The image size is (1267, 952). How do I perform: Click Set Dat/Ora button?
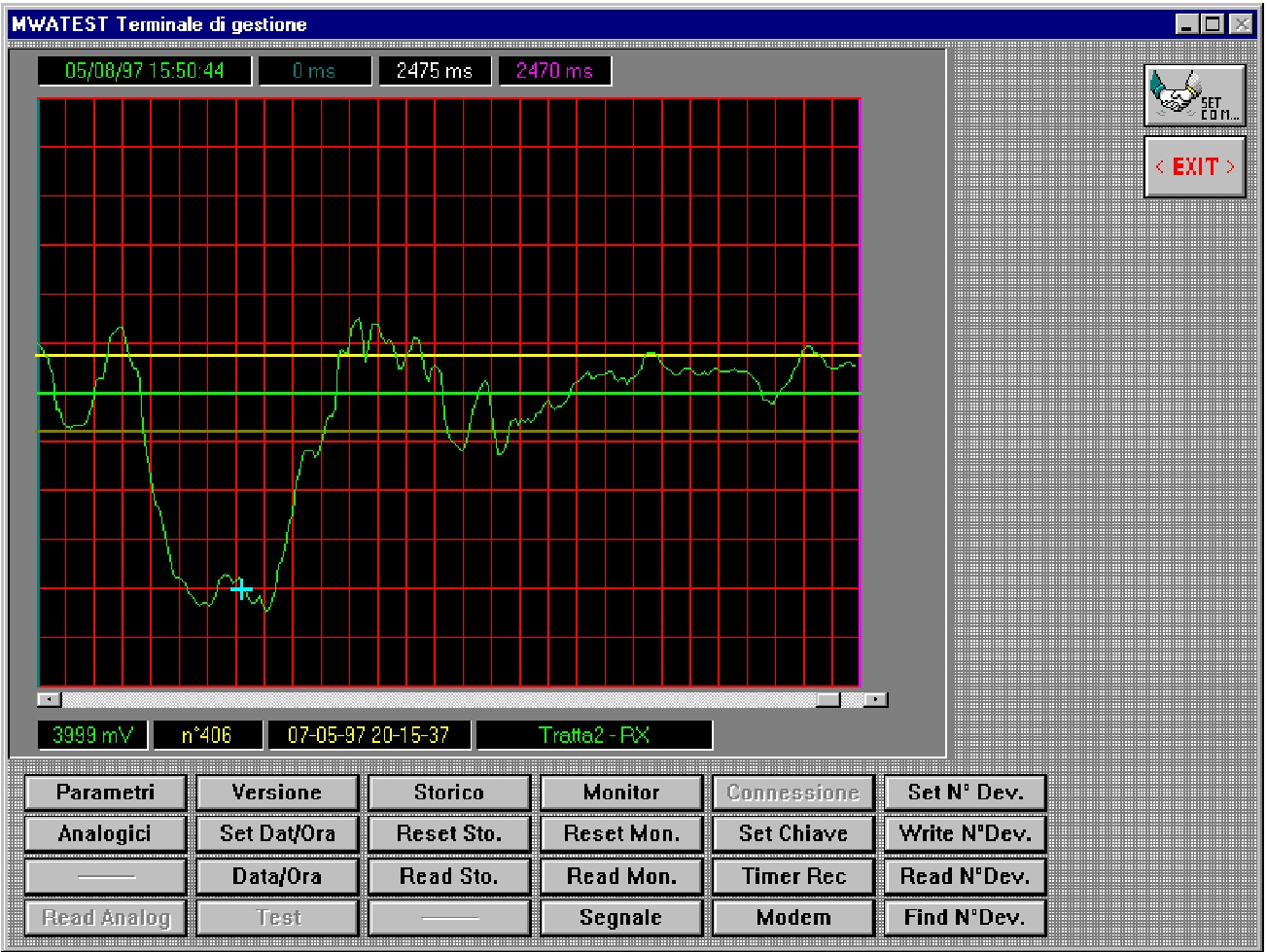pyautogui.click(x=277, y=834)
